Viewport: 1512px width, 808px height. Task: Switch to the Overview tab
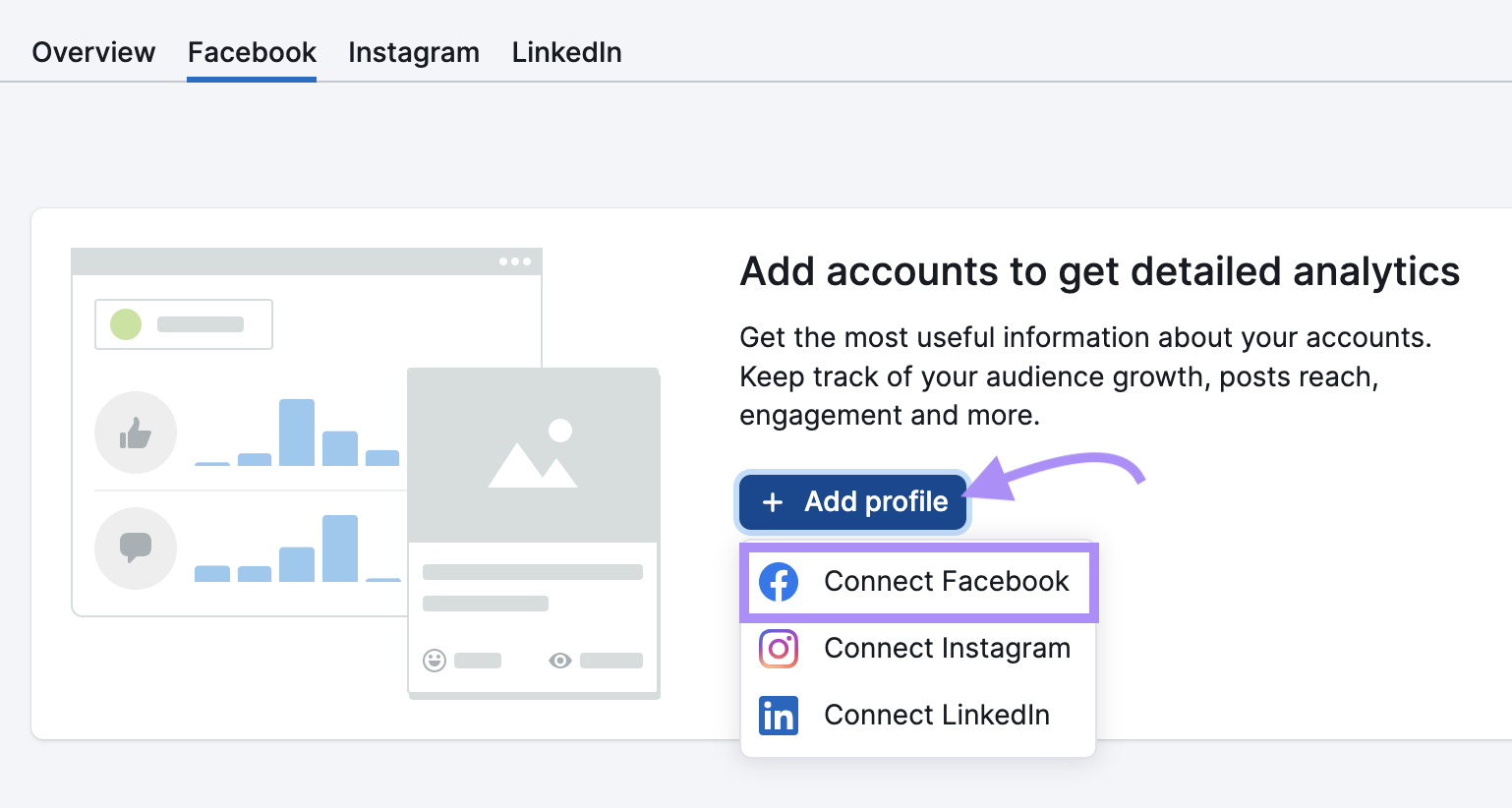92,52
